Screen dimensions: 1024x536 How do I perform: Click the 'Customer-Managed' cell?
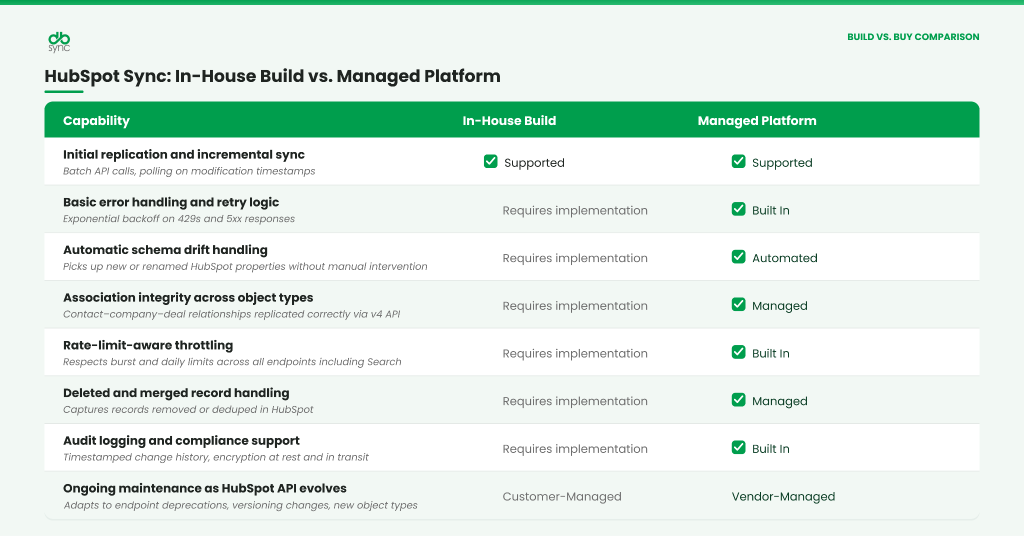point(562,497)
